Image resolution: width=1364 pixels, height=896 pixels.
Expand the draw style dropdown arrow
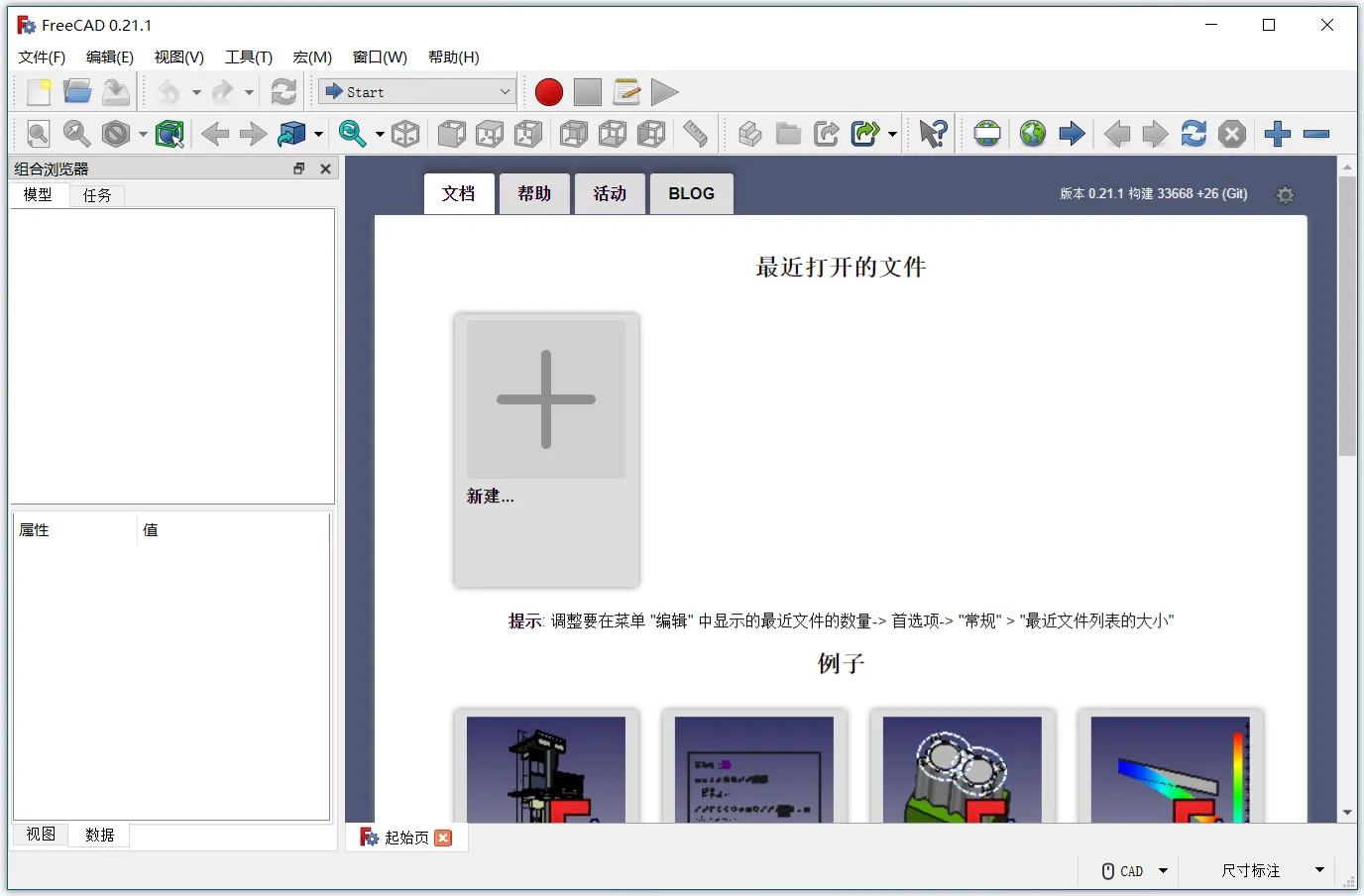[143, 134]
